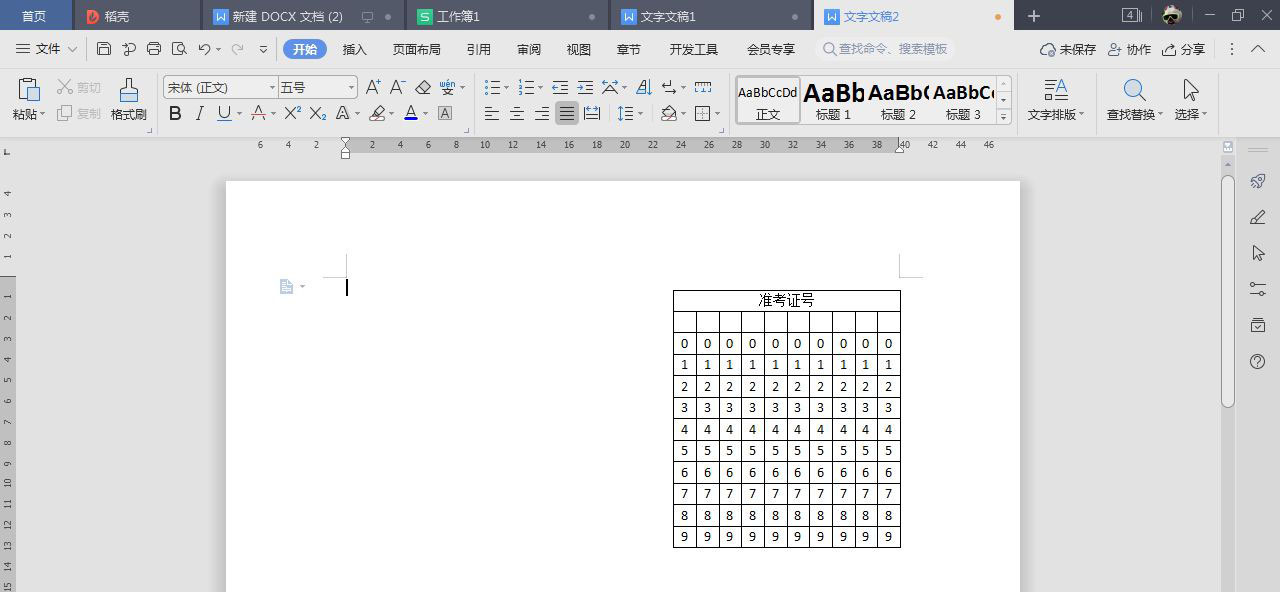Expand the styles gallery more arrow
This screenshot has width=1280, height=592.
pyautogui.click(x=1004, y=117)
